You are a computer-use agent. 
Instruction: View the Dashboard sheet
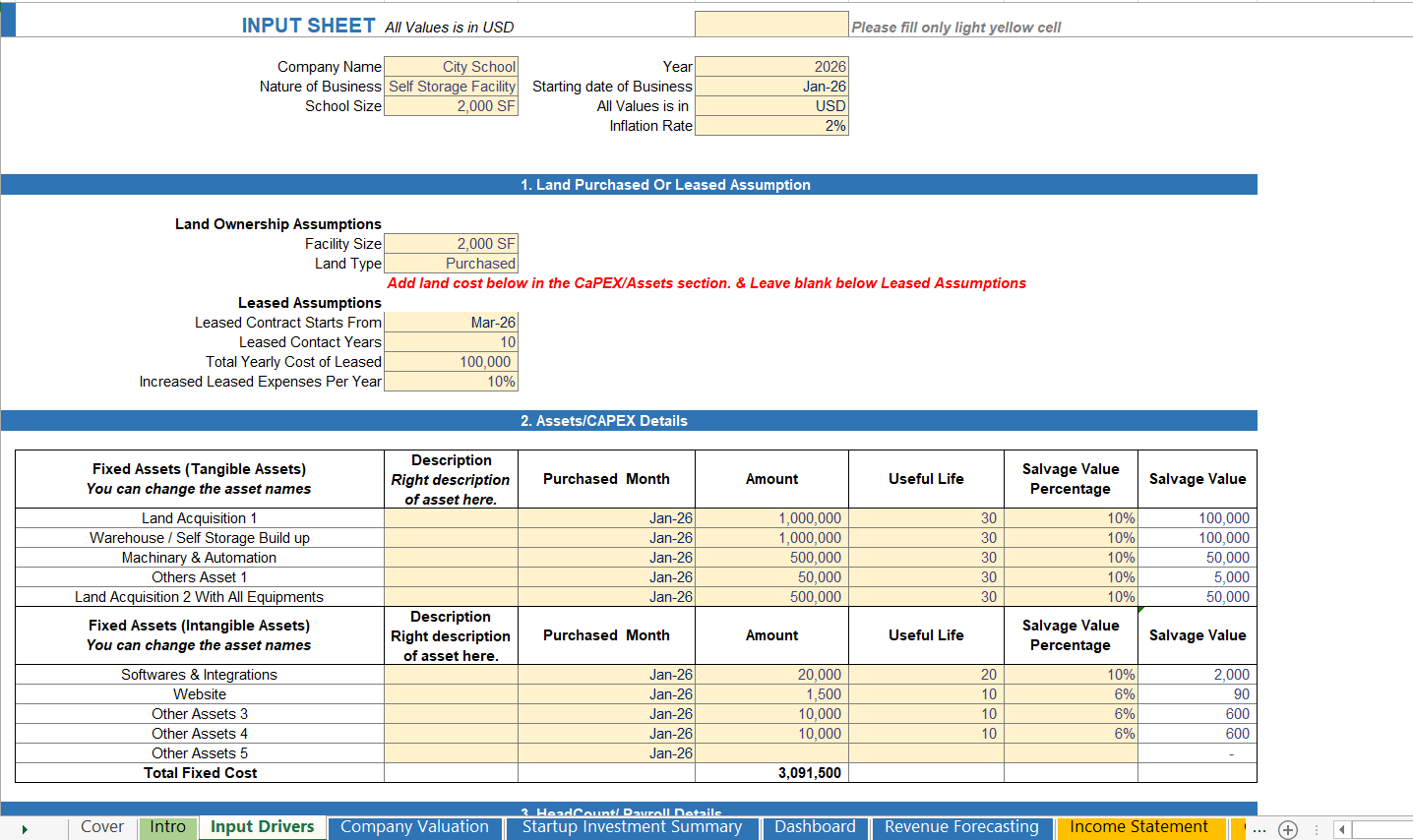click(x=815, y=827)
